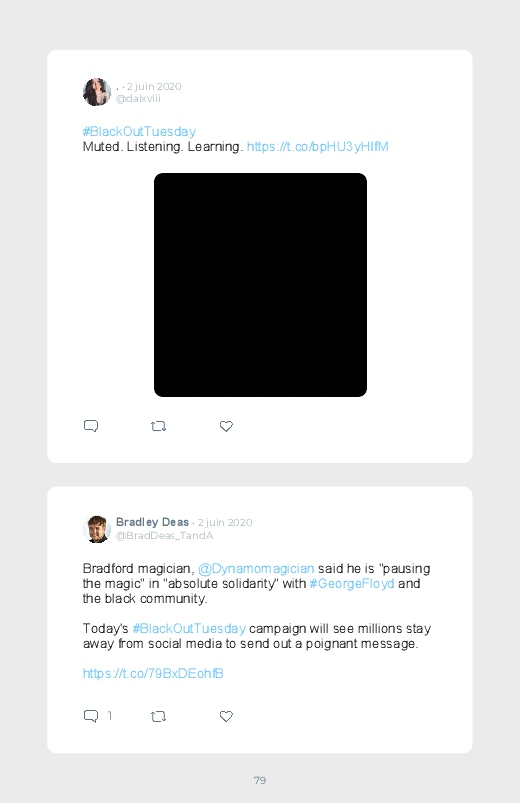
Task: Click the reply icon on @daixviii's tweet
Action: [91, 426]
